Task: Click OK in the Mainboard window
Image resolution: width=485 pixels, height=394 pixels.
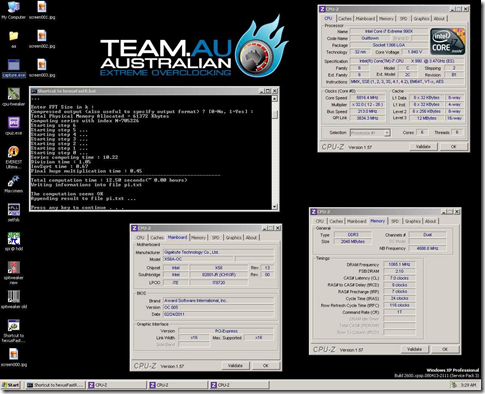Action: pyautogui.click(x=266, y=366)
